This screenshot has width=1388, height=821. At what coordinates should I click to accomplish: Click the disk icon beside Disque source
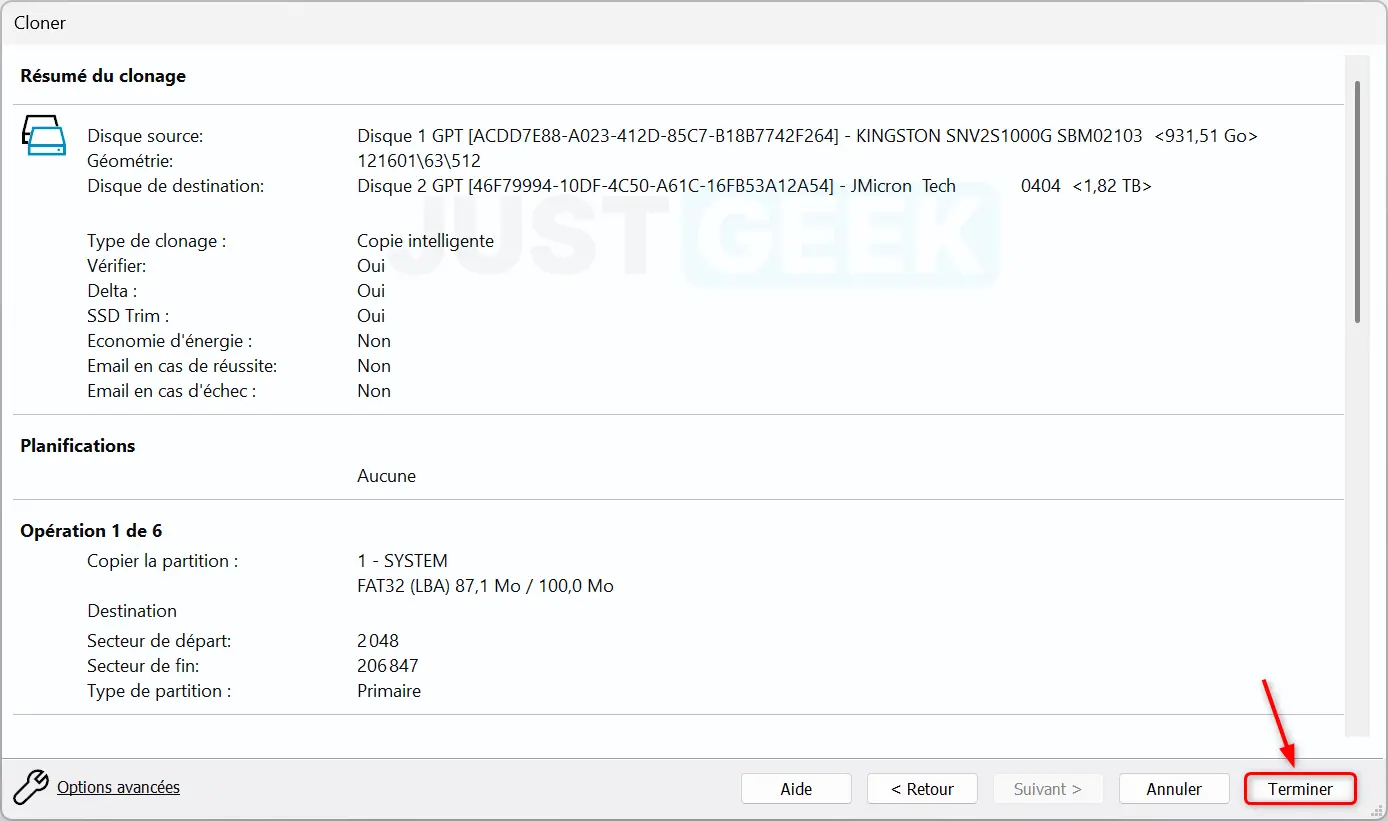pyautogui.click(x=43, y=135)
